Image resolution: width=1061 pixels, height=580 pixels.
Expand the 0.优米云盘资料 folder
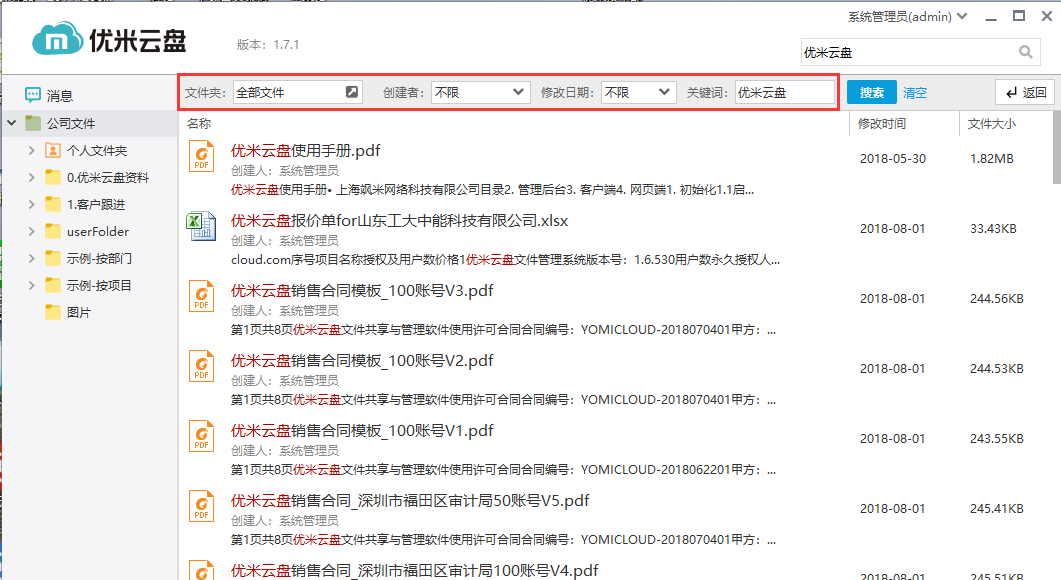pos(33,178)
